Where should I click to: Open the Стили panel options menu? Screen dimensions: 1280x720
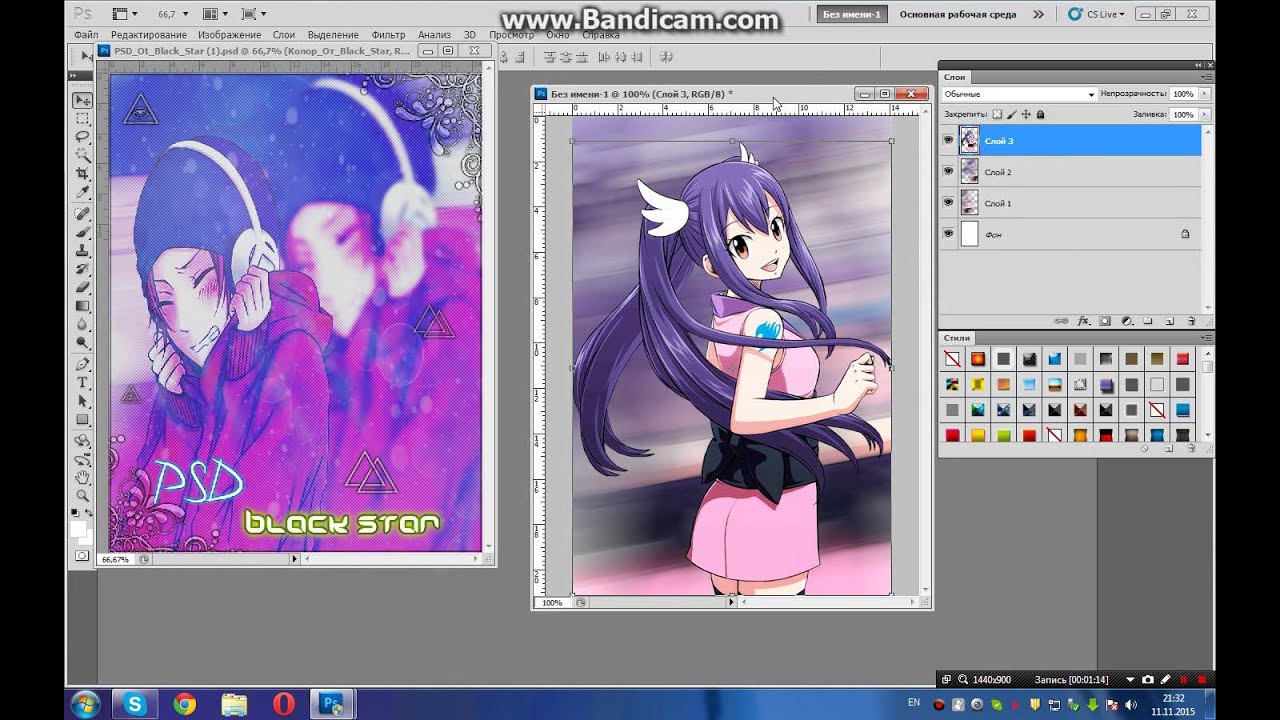coord(1206,338)
